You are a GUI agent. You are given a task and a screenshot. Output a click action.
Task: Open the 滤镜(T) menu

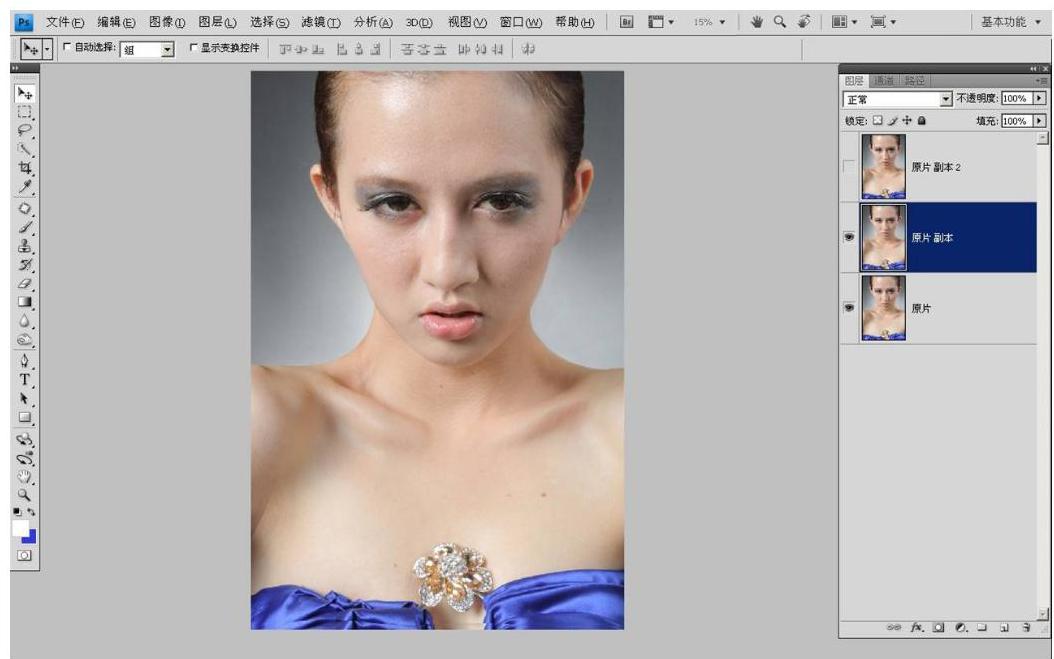click(321, 22)
